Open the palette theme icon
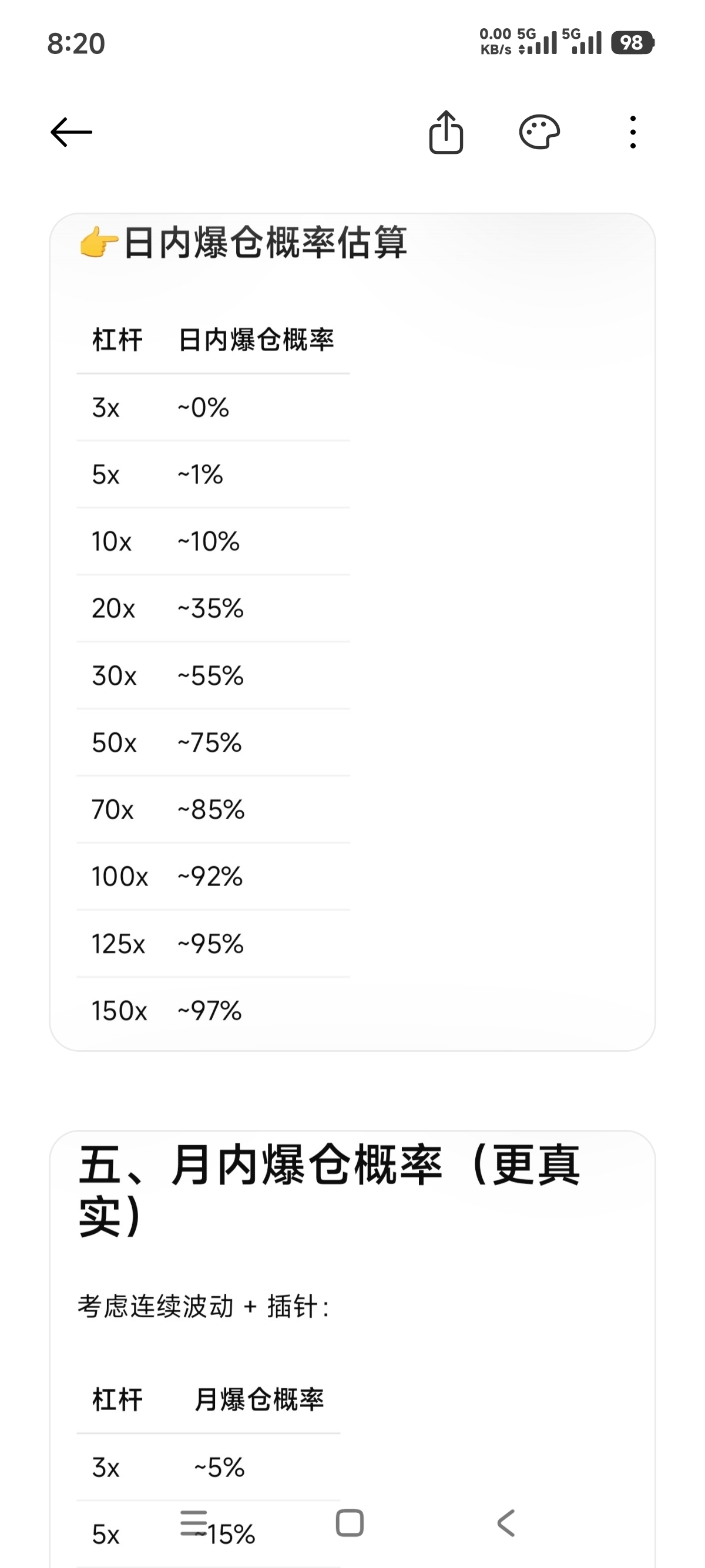705x1568 pixels. coord(539,132)
